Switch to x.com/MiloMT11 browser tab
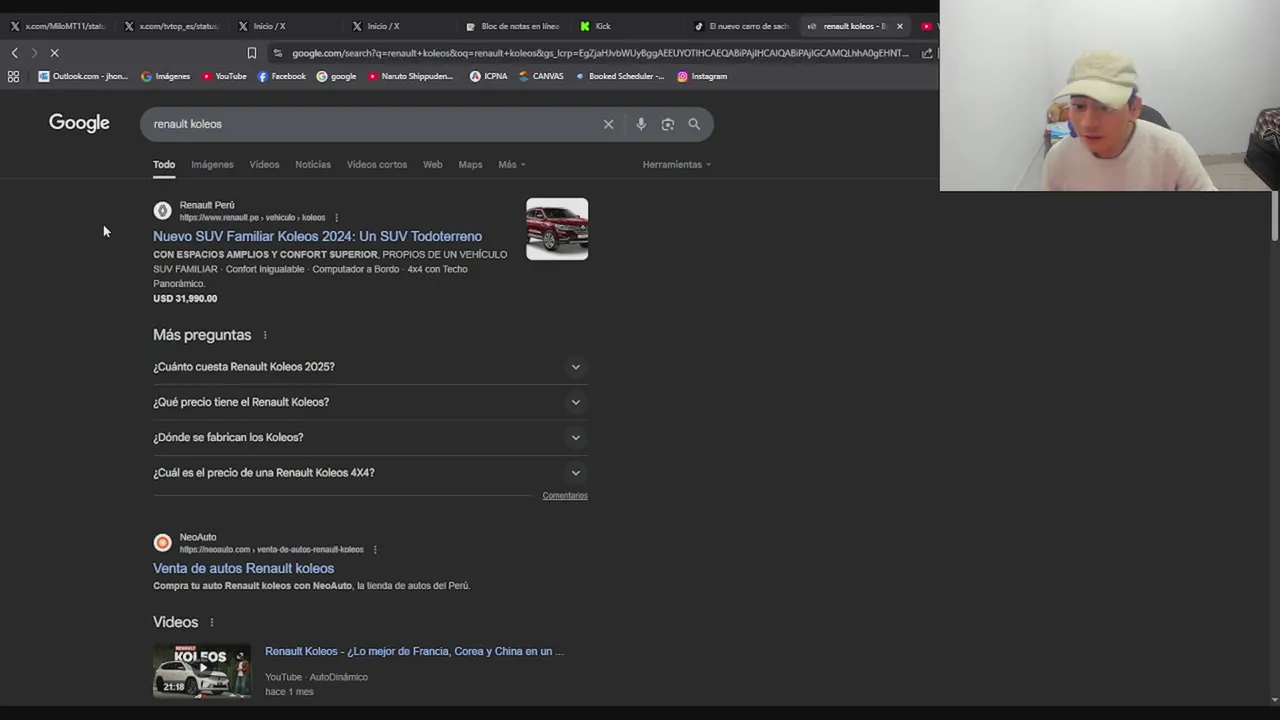Image resolution: width=1280 pixels, height=720 pixels. pos(57,26)
